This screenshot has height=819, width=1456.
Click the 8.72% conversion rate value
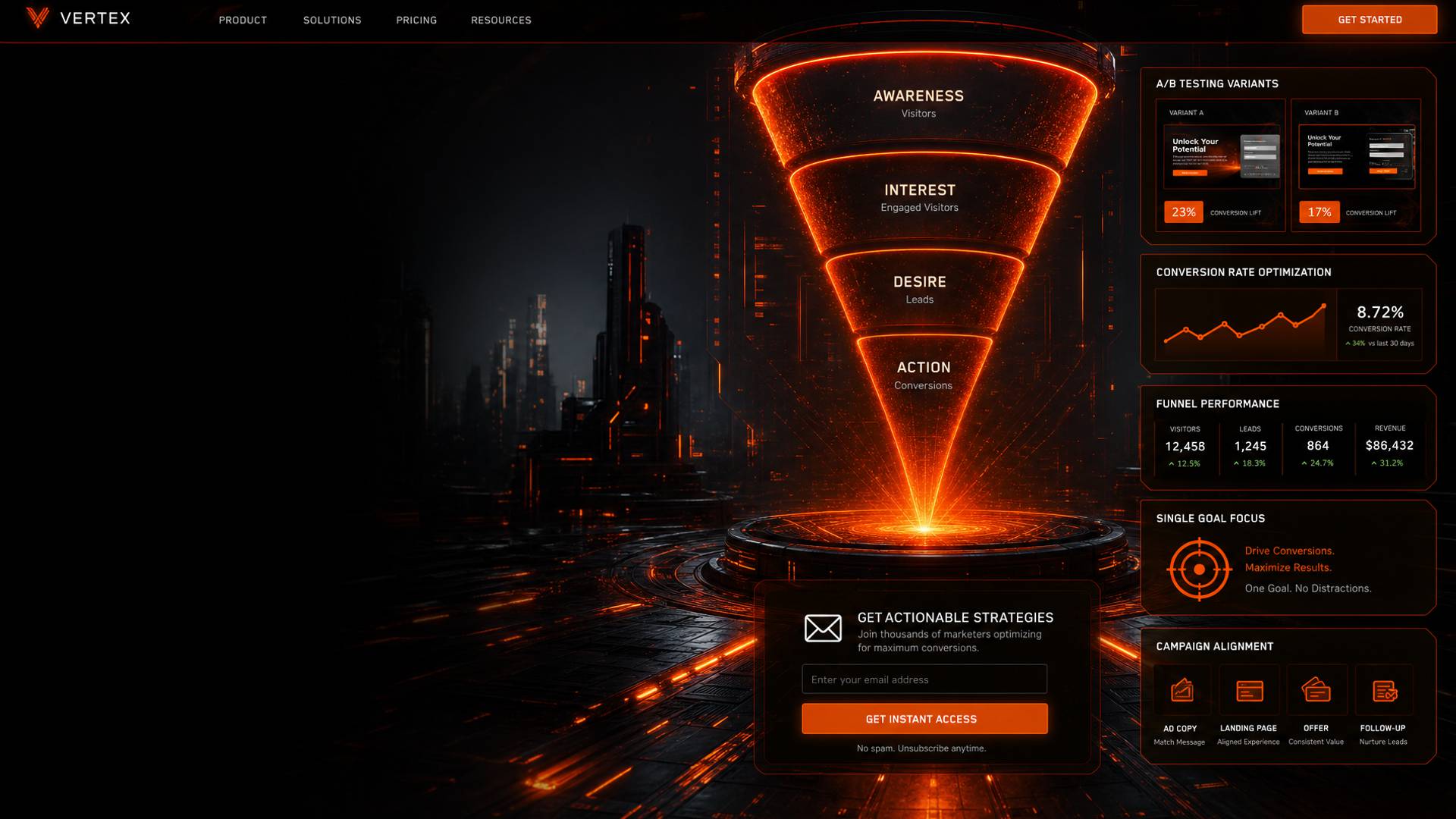pos(1379,312)
